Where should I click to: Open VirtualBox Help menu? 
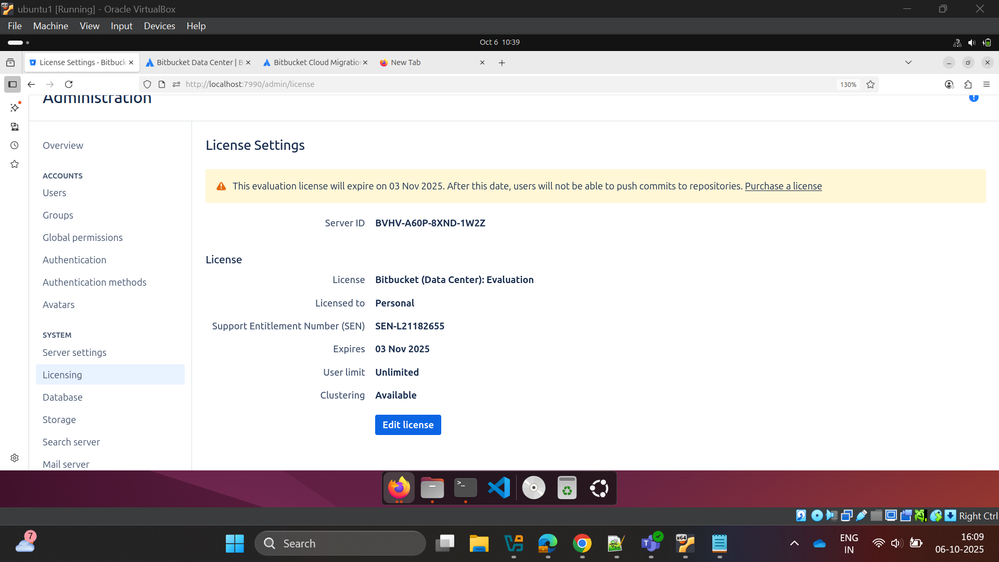click(196, 26)
